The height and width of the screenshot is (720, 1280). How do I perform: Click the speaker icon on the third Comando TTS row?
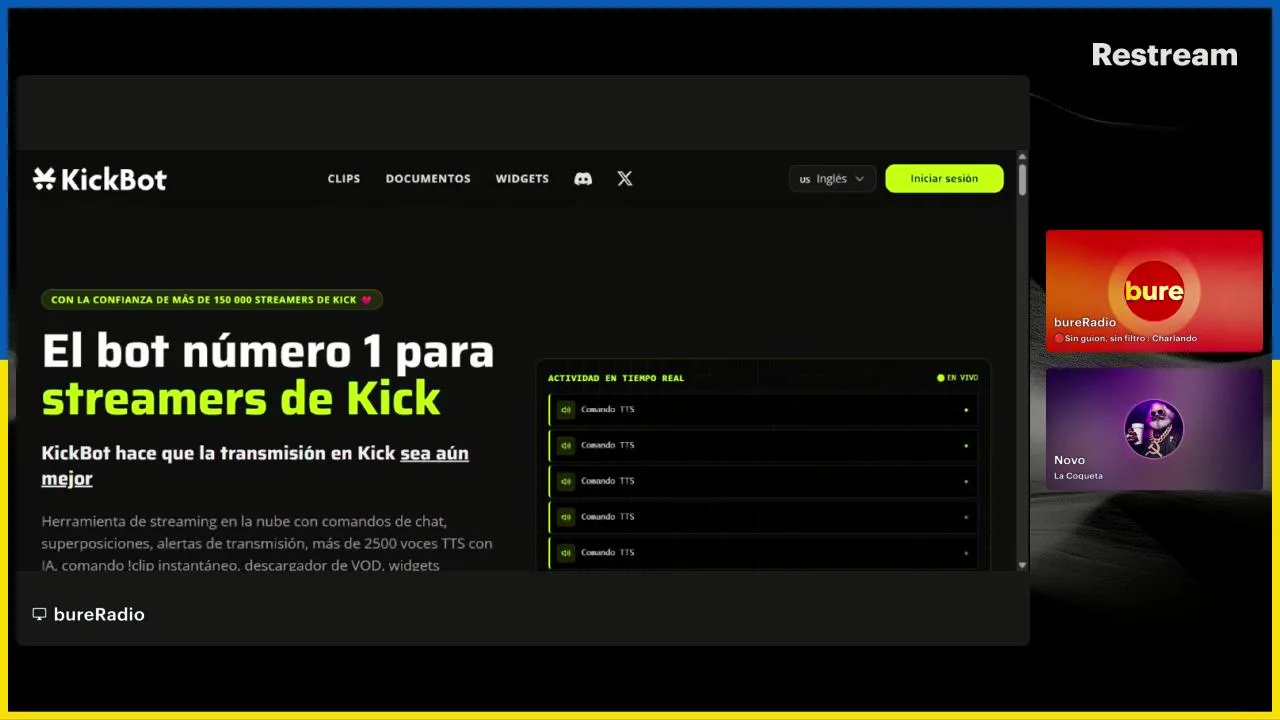click(566, 481)
